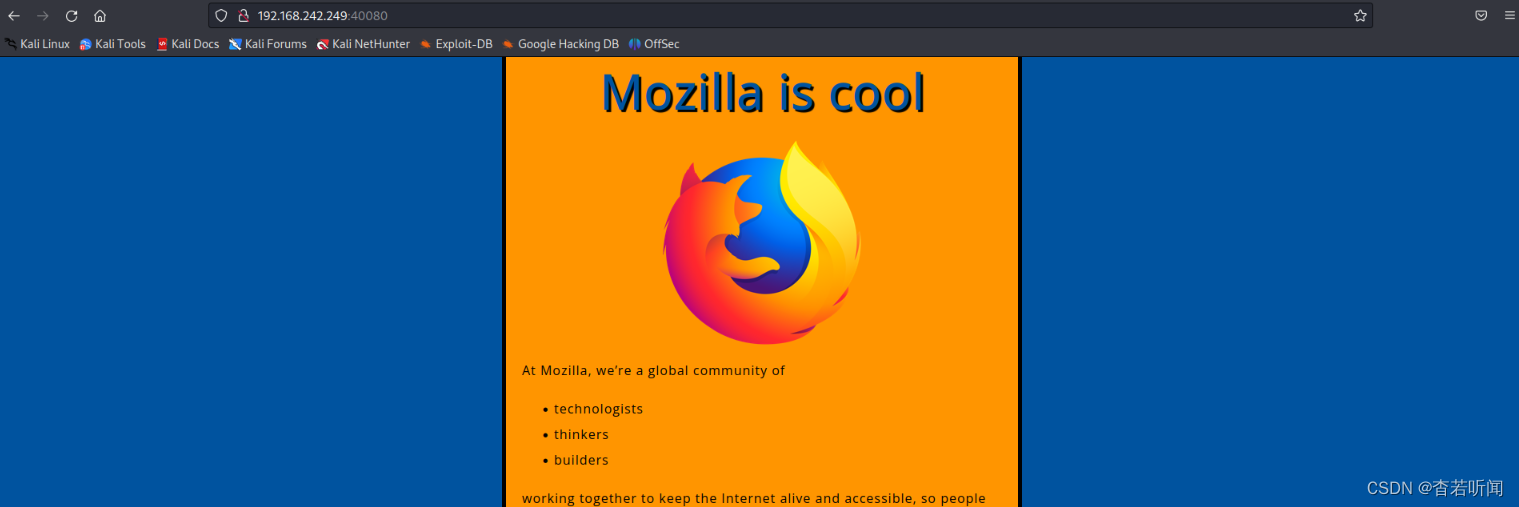Open the Kali Docs bookmark

click(x=188, y=44)
